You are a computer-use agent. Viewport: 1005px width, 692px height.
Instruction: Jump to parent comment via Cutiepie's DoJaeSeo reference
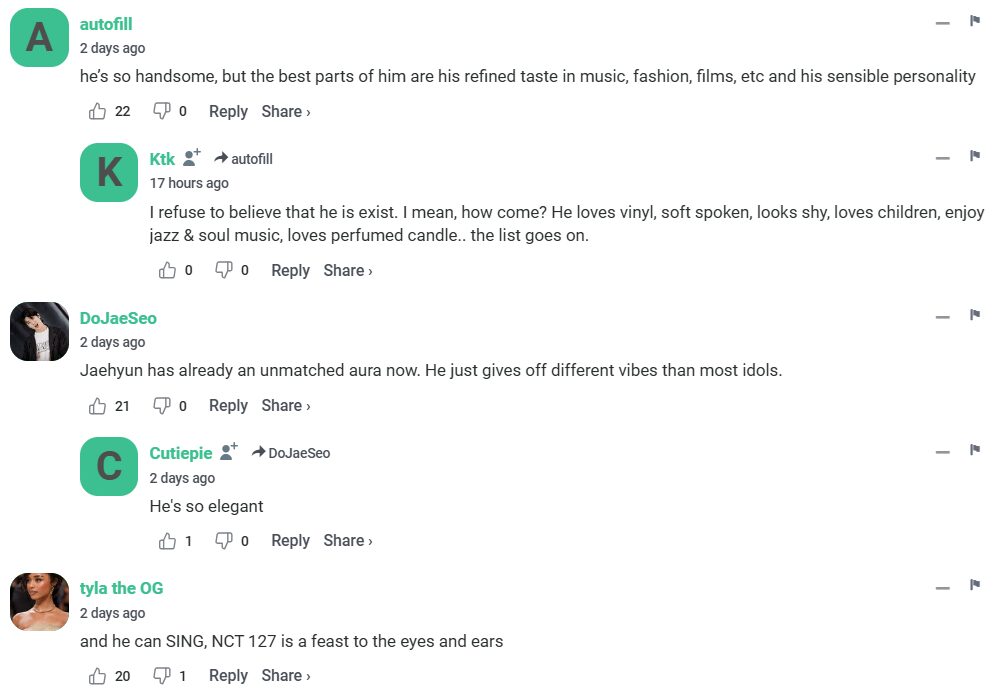pos(291,453)
